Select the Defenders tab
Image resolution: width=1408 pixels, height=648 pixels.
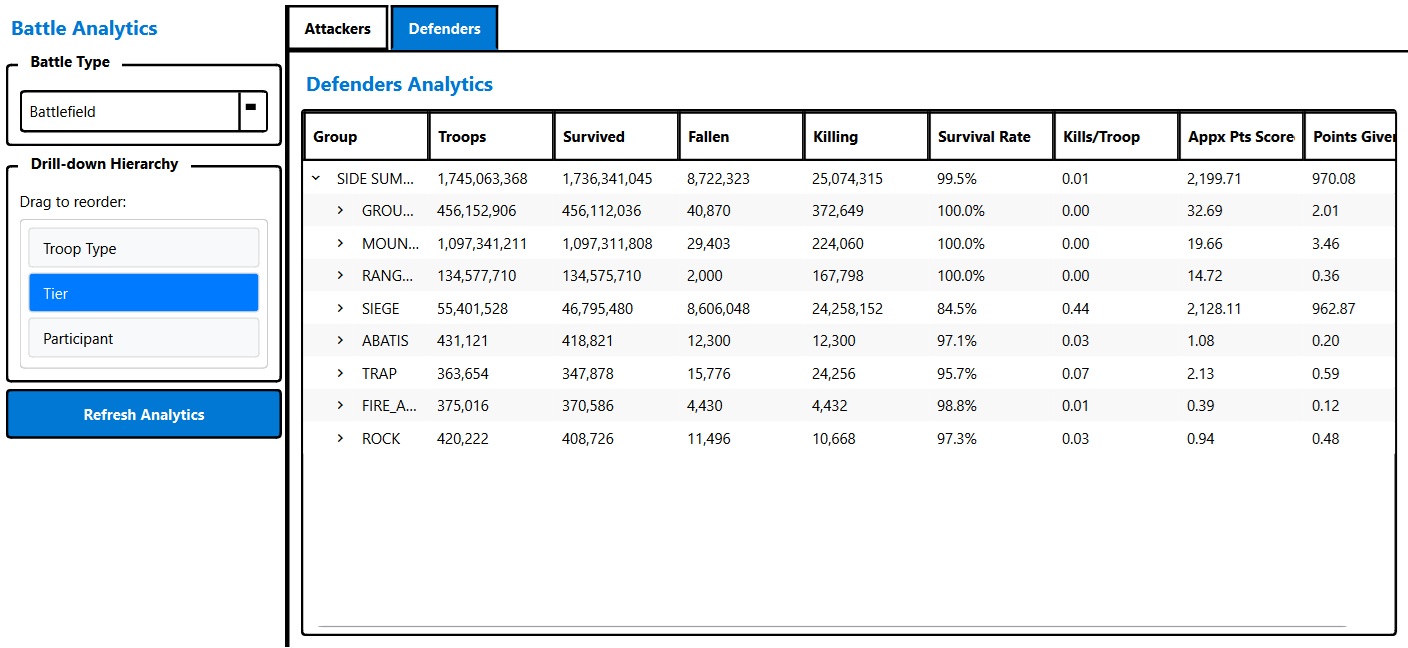[444, 28]
